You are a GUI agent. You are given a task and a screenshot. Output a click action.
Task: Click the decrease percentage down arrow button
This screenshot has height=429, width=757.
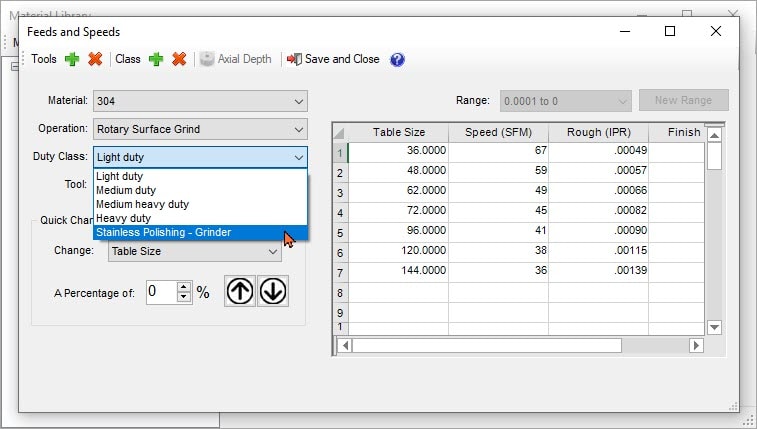pyautogui.click(x=274, y=292)
